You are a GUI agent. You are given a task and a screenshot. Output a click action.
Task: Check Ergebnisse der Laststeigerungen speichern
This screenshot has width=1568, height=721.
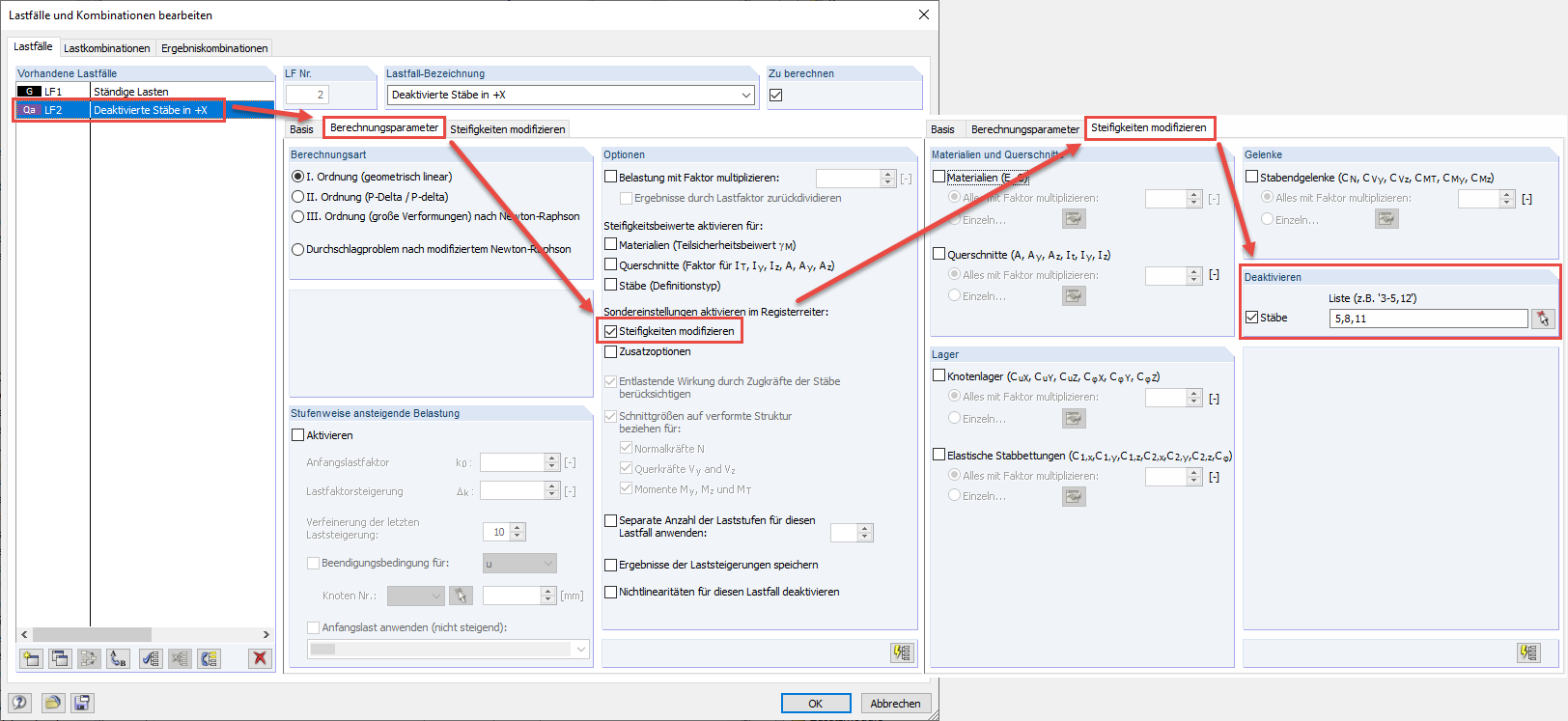(610, 565)
